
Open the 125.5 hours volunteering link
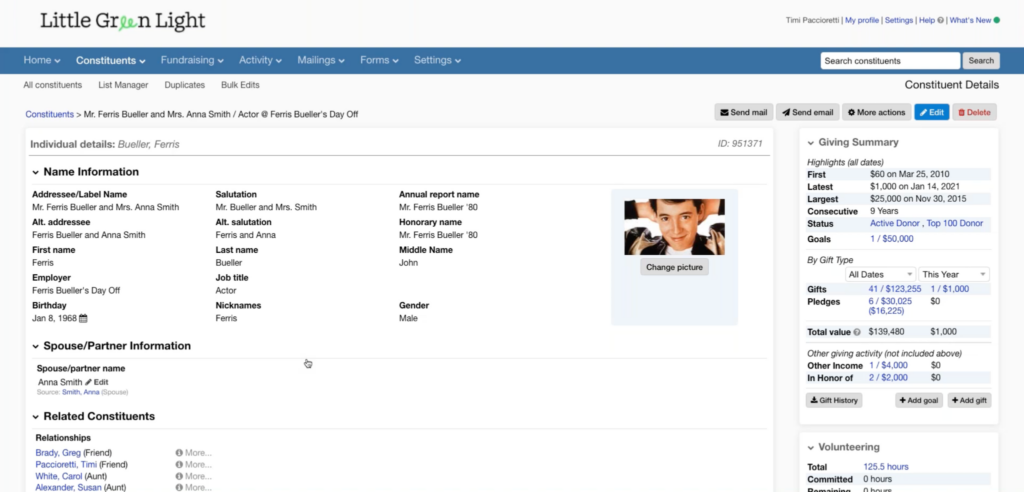coord(886,467)
